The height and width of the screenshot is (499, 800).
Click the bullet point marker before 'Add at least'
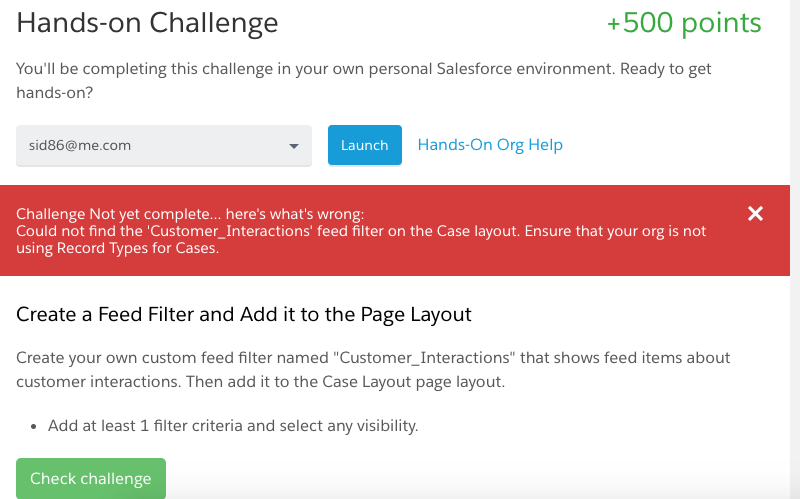click(x=34, y=426)
